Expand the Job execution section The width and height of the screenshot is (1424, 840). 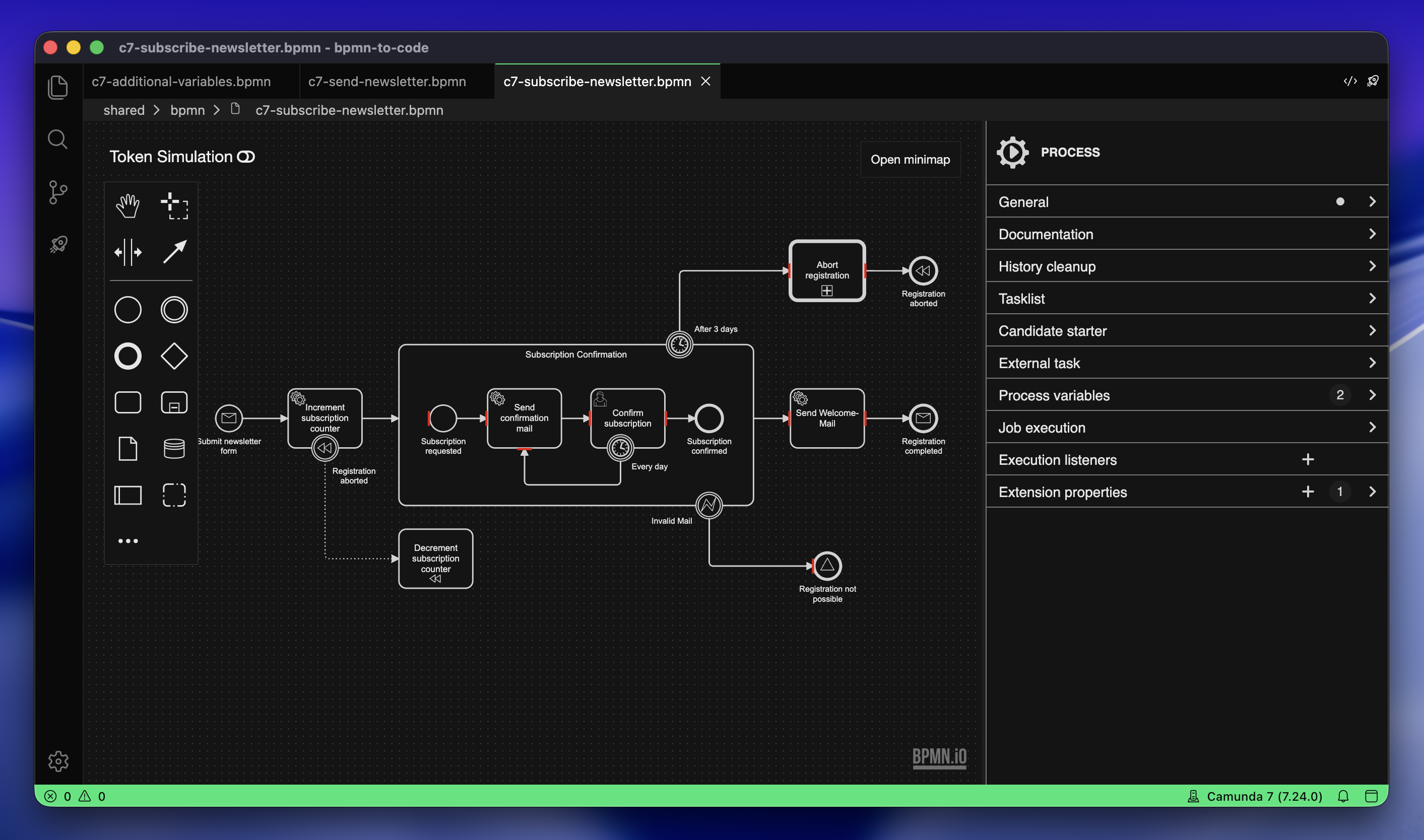click(x=1187, y=428)
